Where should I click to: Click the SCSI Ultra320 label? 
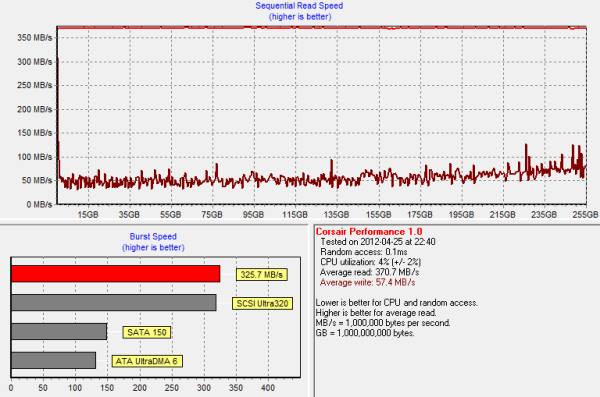(262, 304)
